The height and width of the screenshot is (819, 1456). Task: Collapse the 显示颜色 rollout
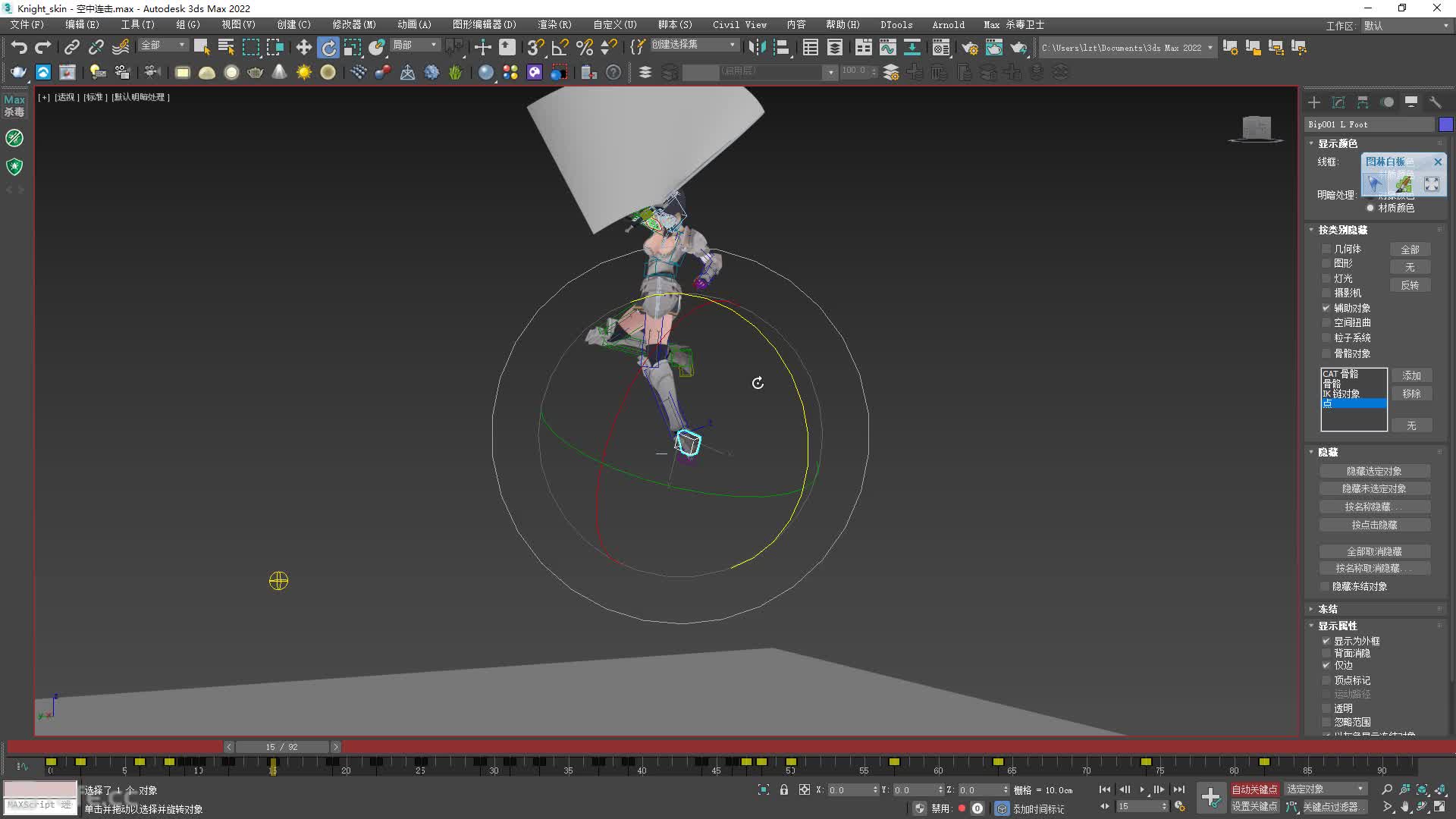[1337, 143]
